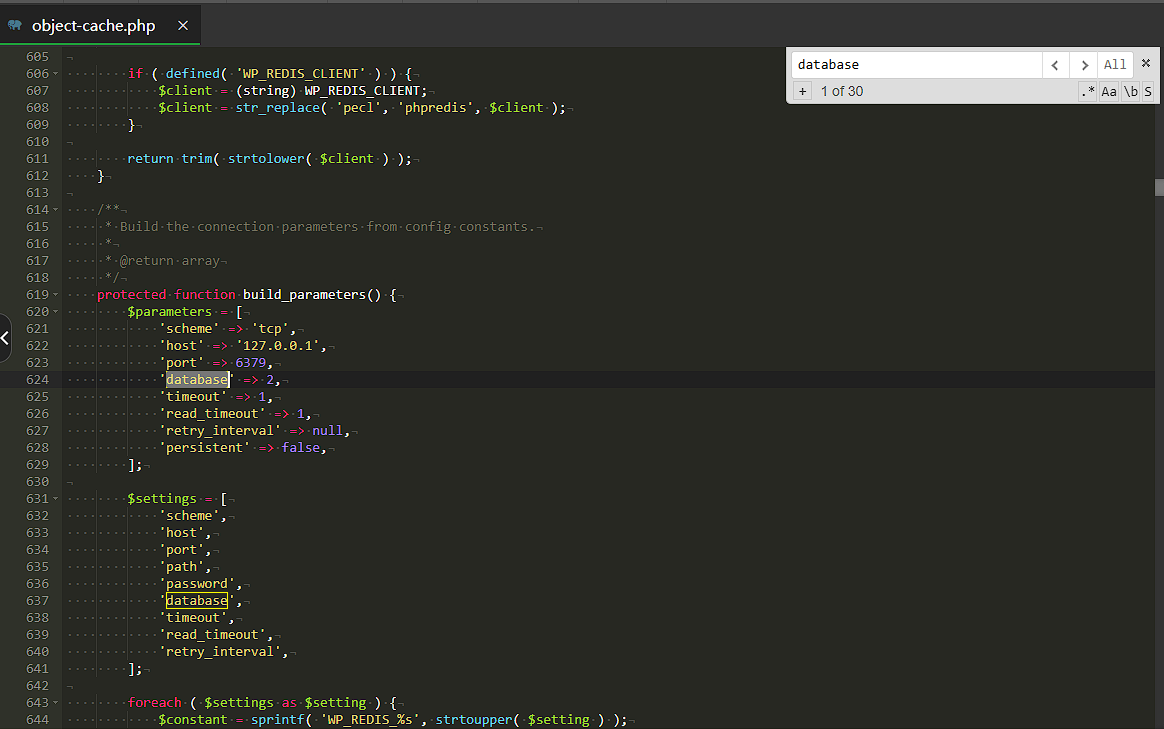Collapse the $settings array at line 631
The image size is (1164, 729).
56,499
